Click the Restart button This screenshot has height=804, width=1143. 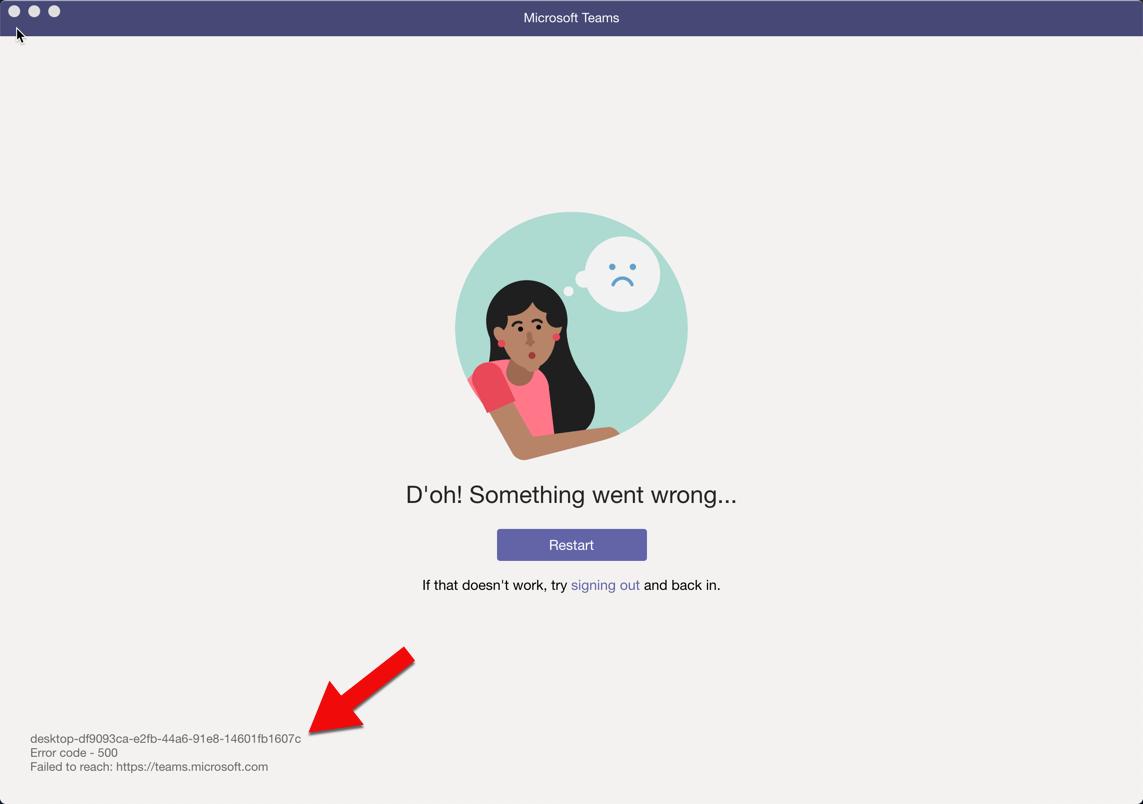572,545
